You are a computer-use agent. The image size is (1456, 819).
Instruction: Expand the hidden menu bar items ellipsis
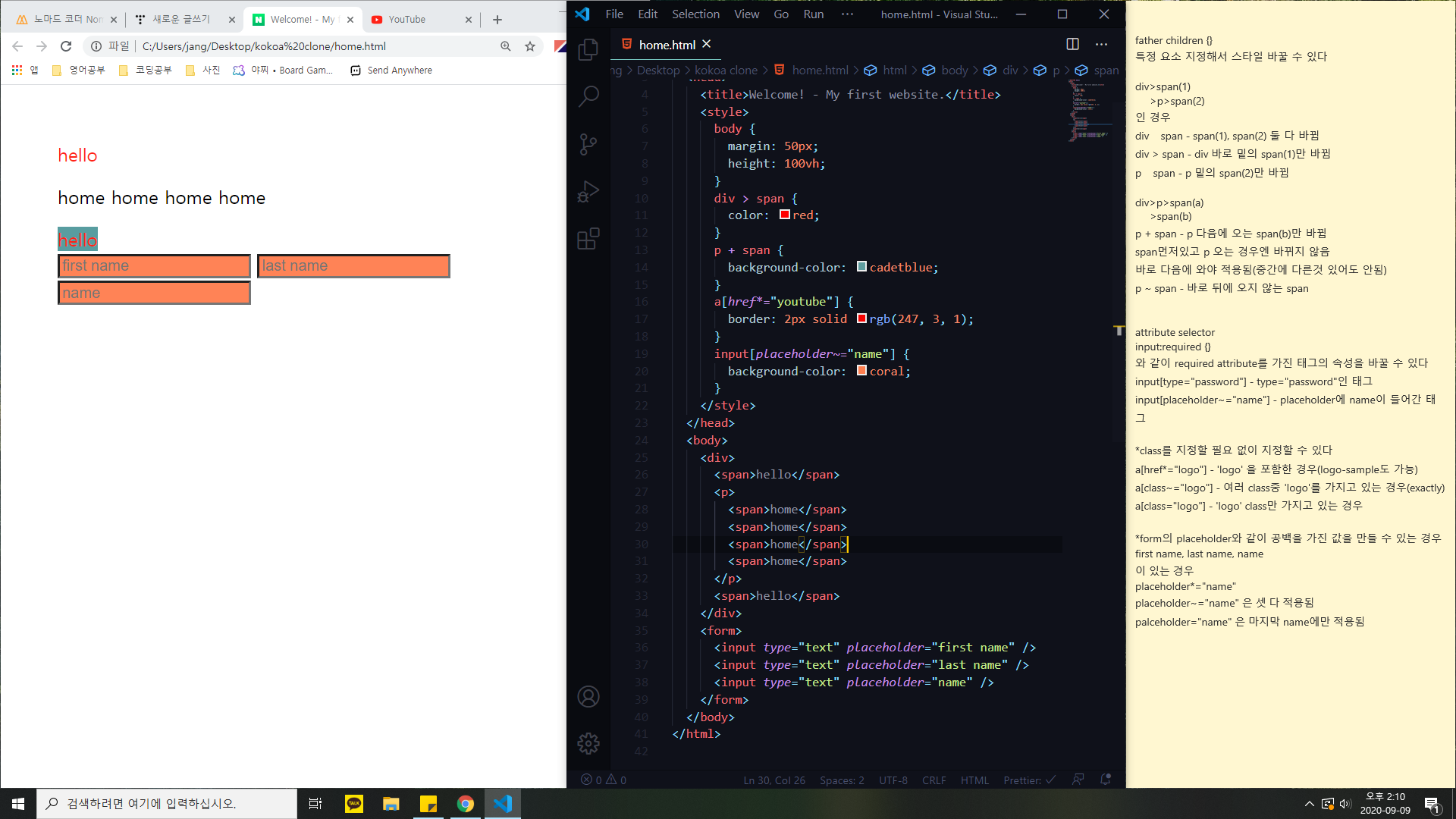[847, 14]
